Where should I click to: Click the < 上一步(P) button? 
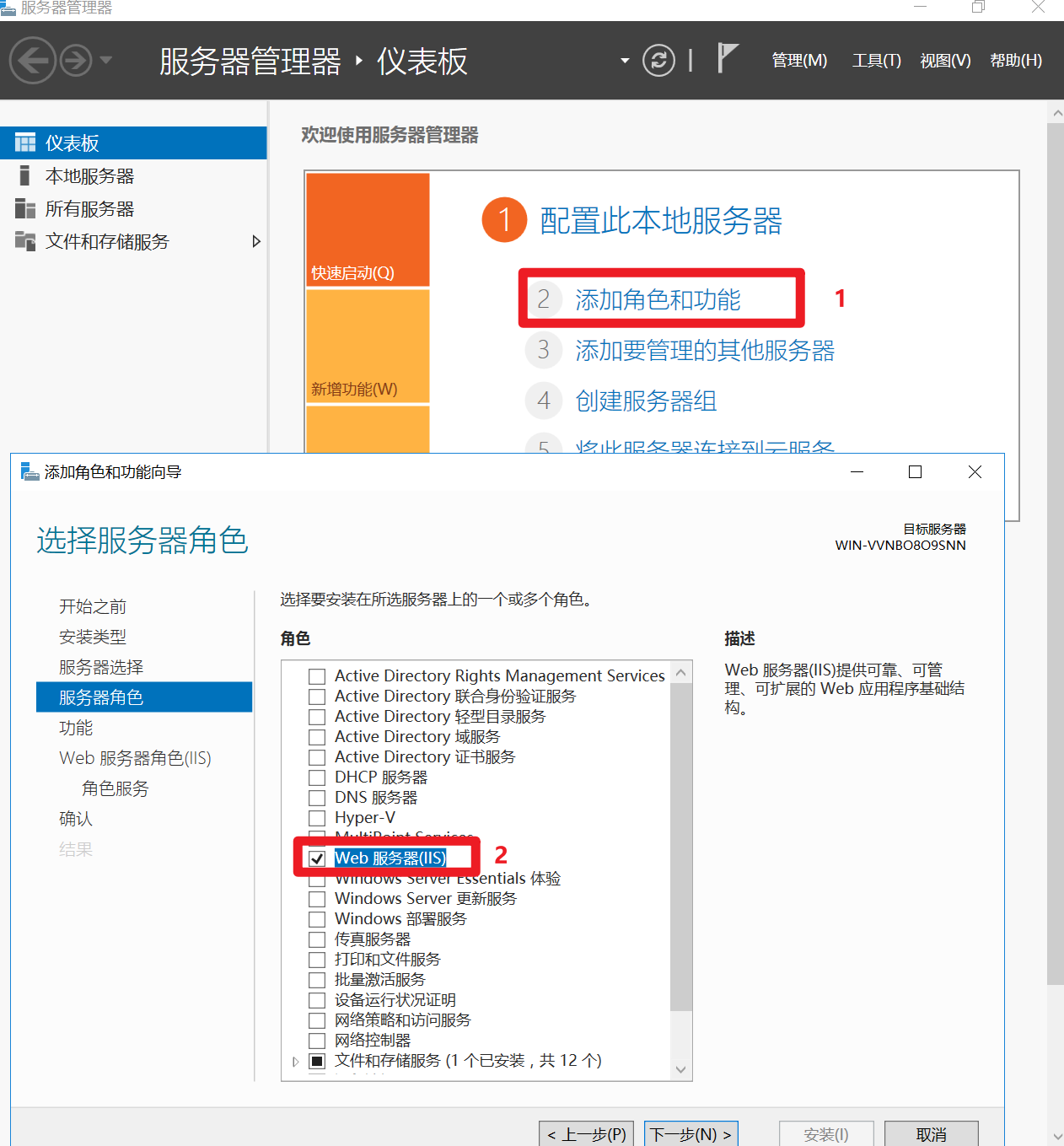(x=587, y=1134)
